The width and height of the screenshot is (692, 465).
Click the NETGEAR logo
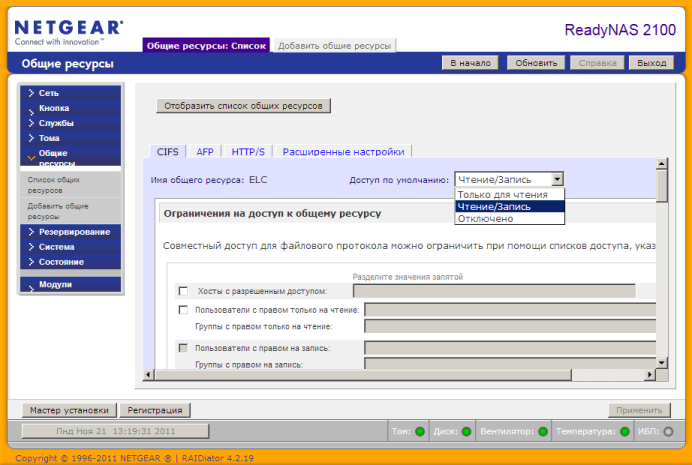[x=68, y=32]
